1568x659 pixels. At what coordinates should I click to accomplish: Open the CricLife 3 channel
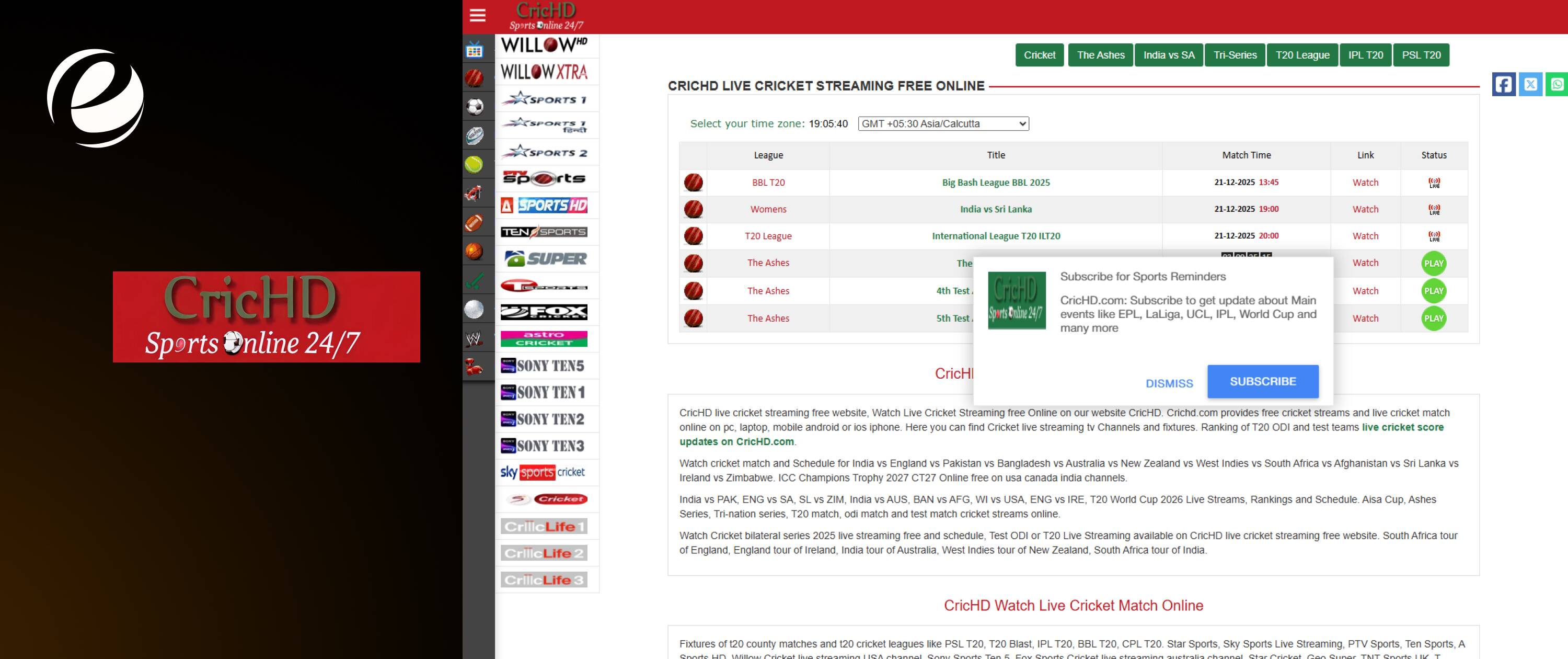click(544, 579)
